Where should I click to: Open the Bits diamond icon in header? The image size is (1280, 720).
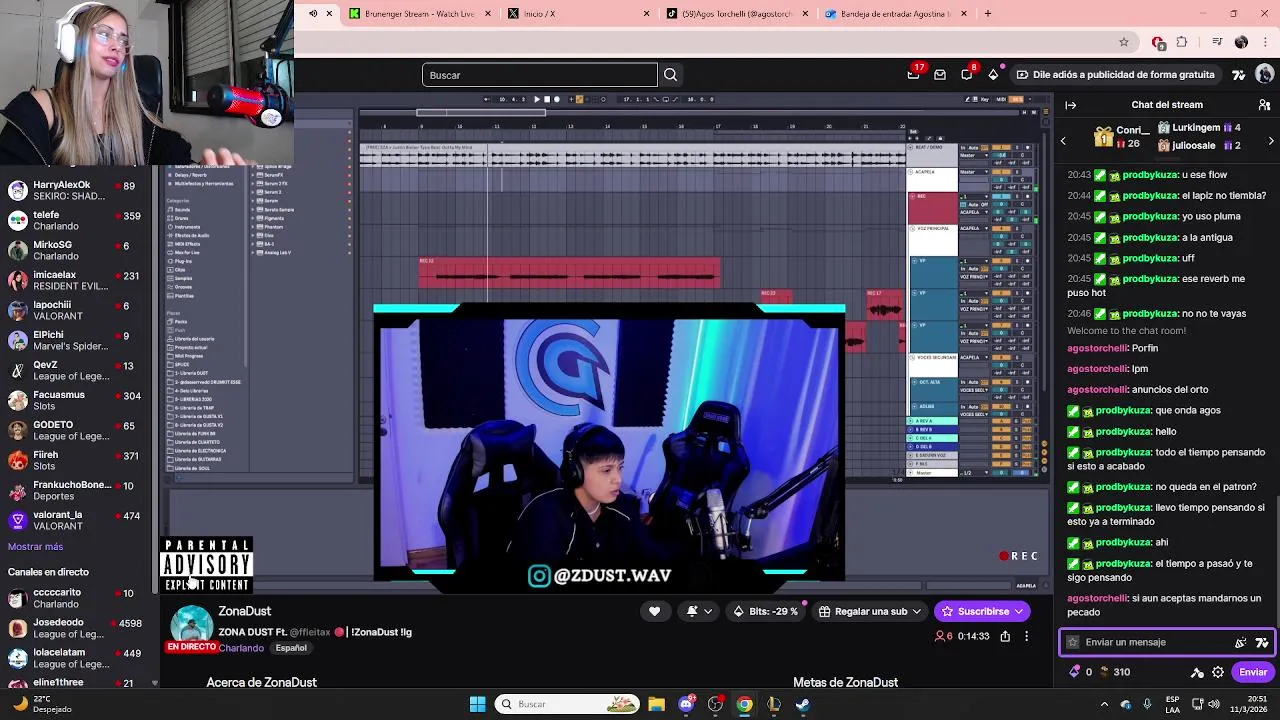click(993, 74)
